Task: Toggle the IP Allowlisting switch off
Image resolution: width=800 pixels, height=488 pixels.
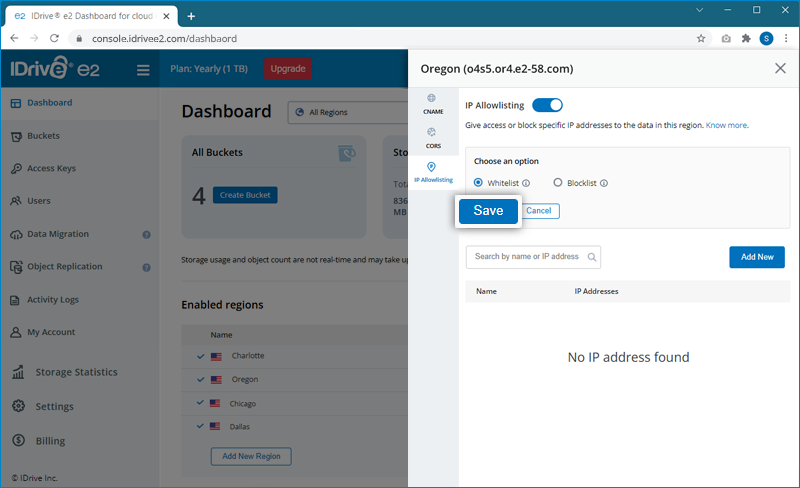Action: click(x=547, y=105)
